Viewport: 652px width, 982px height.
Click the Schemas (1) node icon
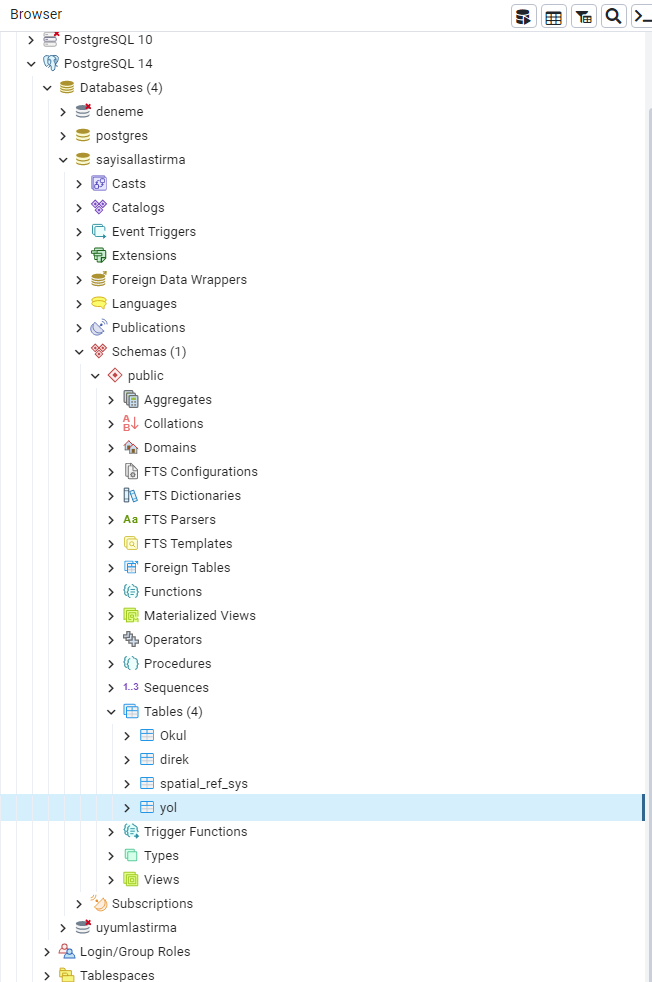99,351
